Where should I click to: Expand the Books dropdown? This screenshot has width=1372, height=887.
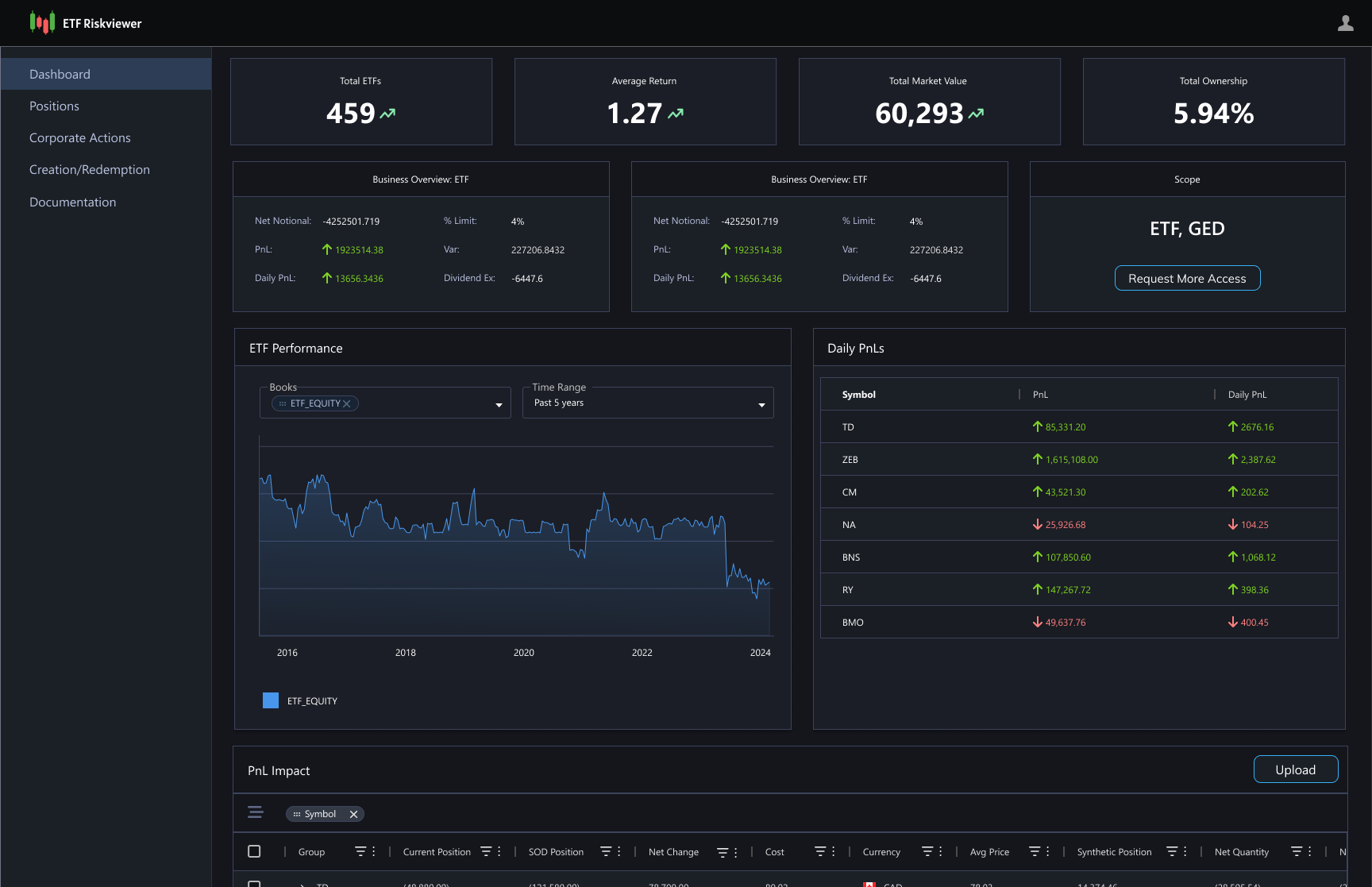click(x=499, y=405)
